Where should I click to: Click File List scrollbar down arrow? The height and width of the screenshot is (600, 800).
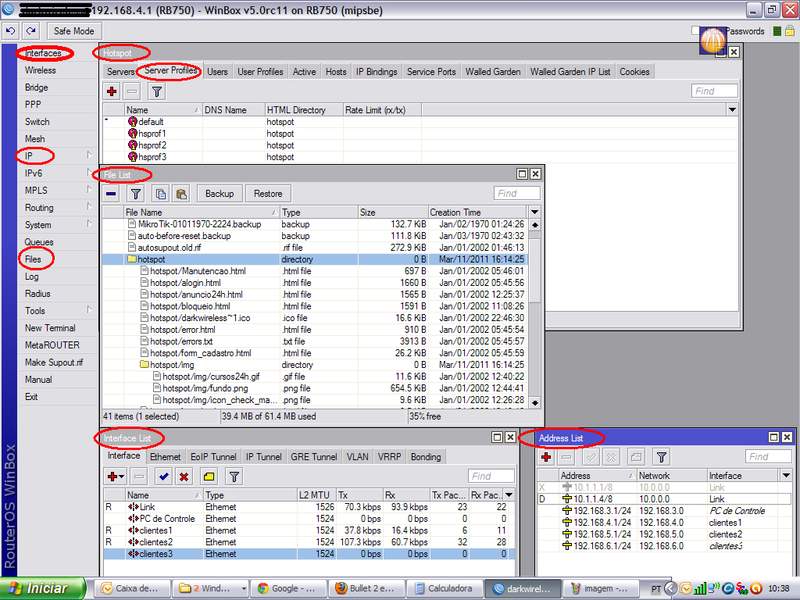535,403
